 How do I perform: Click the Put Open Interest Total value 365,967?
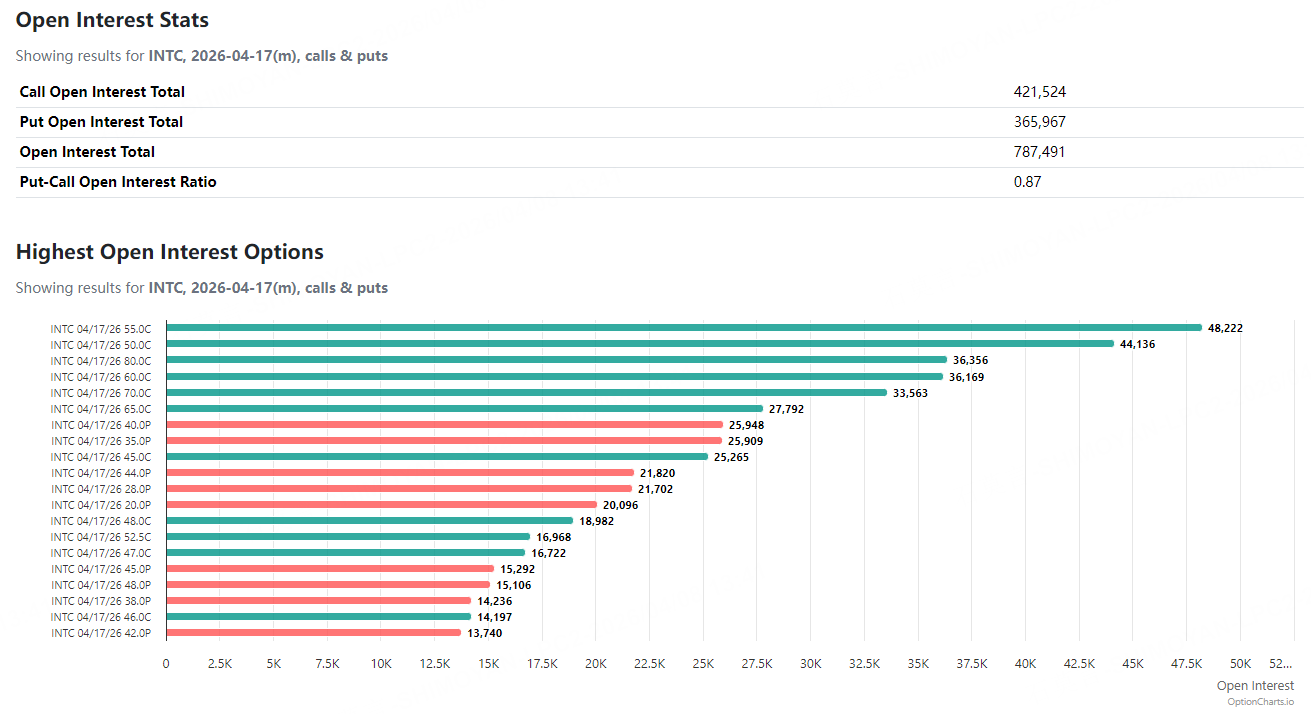[x=1039, y=122]
